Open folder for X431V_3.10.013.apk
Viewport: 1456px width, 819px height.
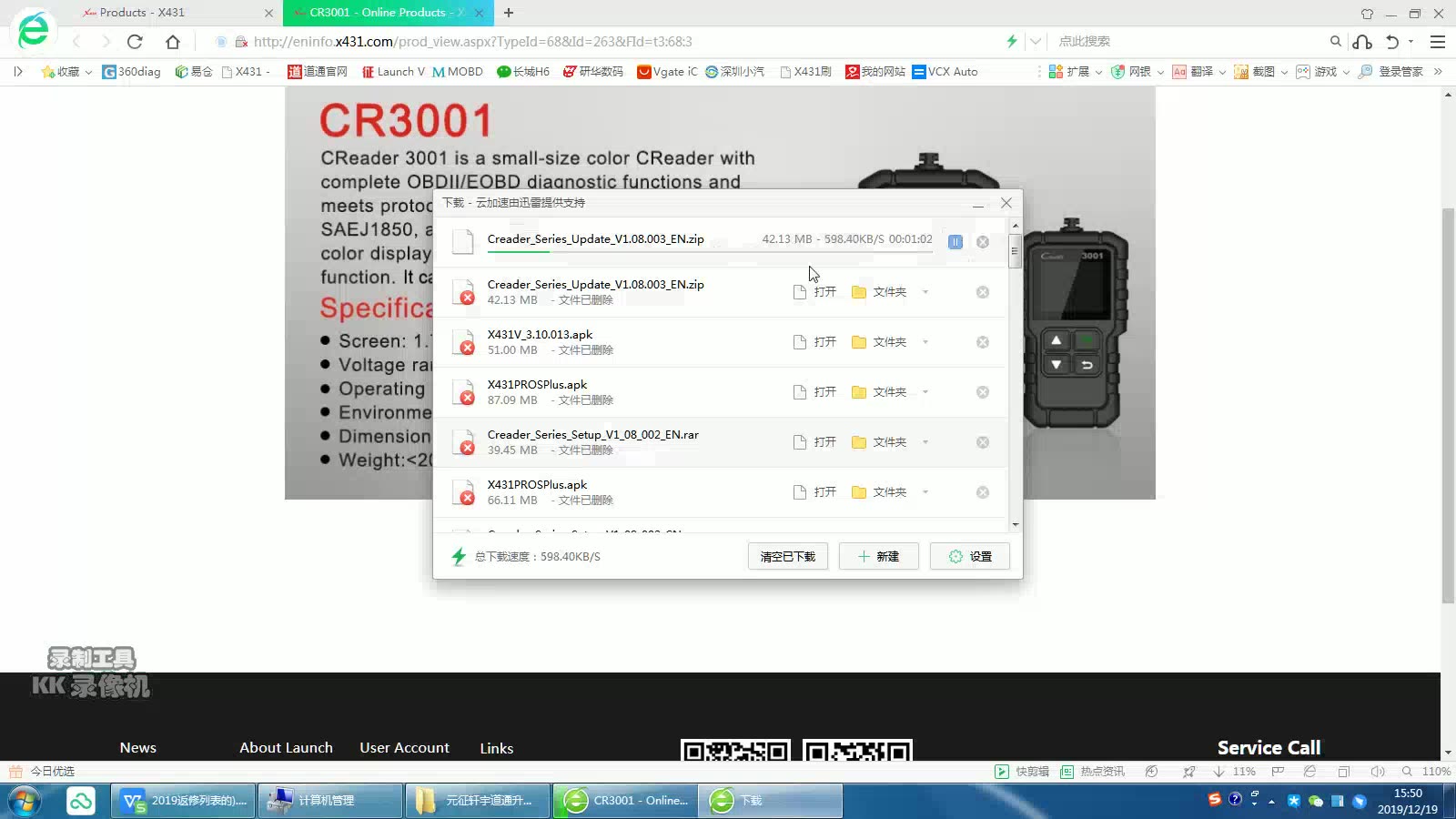tap(879, 342)
